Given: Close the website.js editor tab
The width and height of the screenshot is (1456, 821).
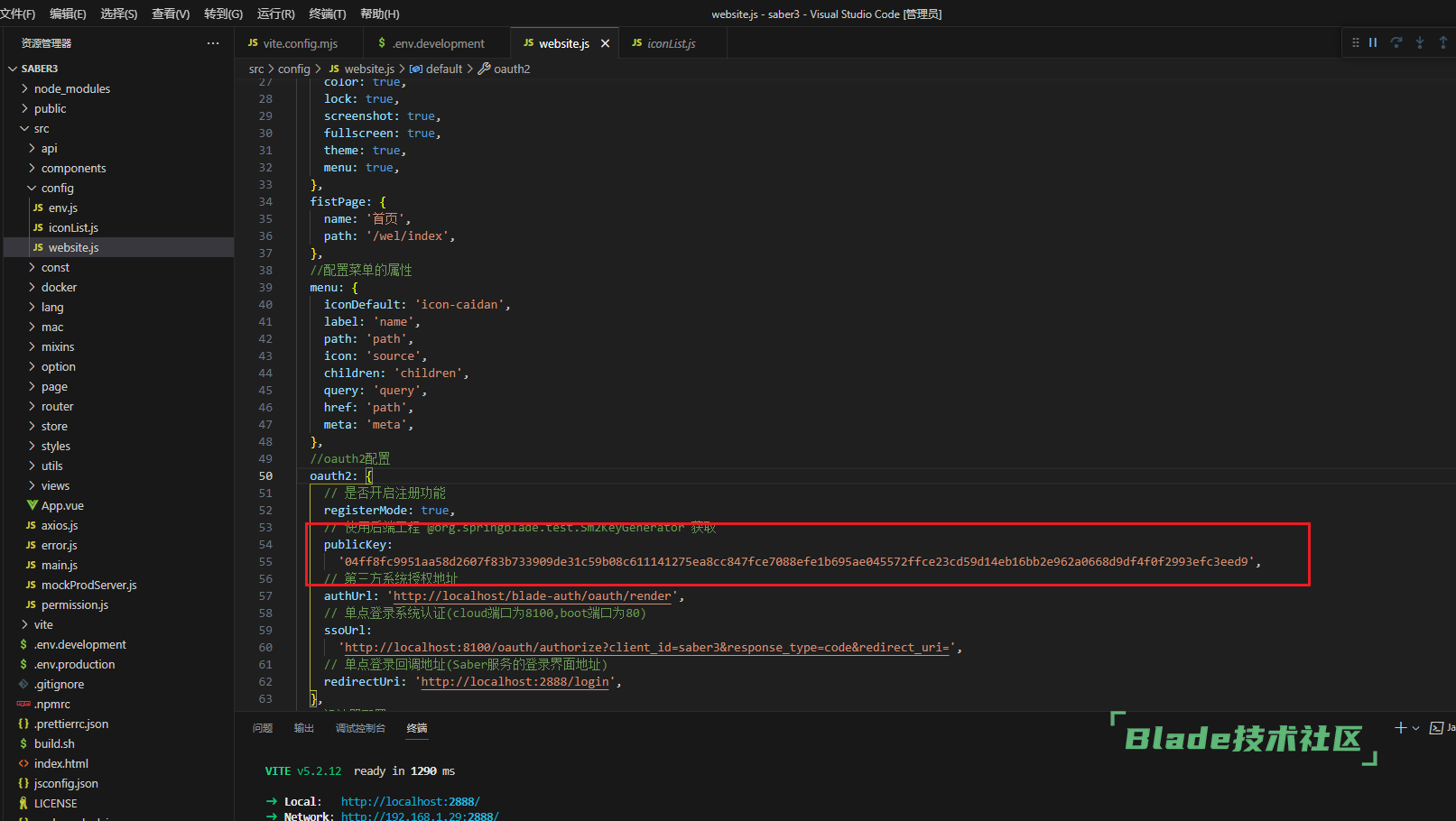Looking at the screenshot, I should click(605, 43).
